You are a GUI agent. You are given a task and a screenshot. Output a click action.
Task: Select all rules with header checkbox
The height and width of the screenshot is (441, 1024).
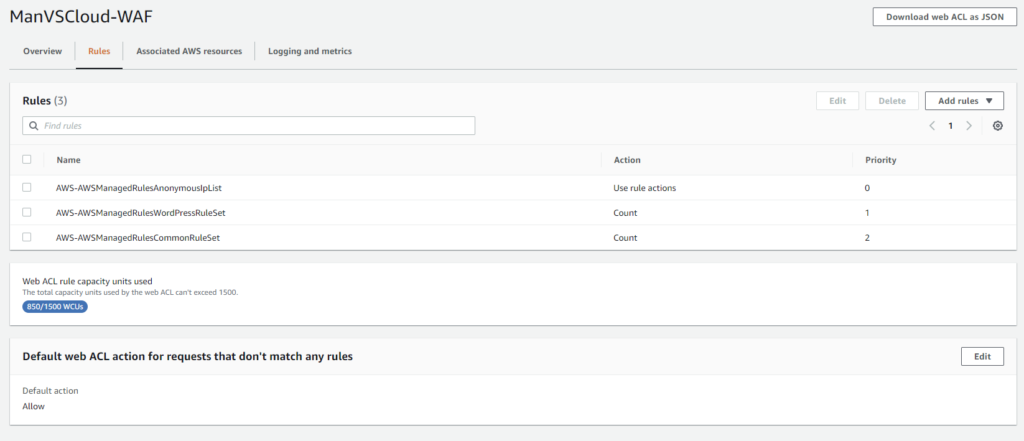pyautogui.click(x=27, y=160)
